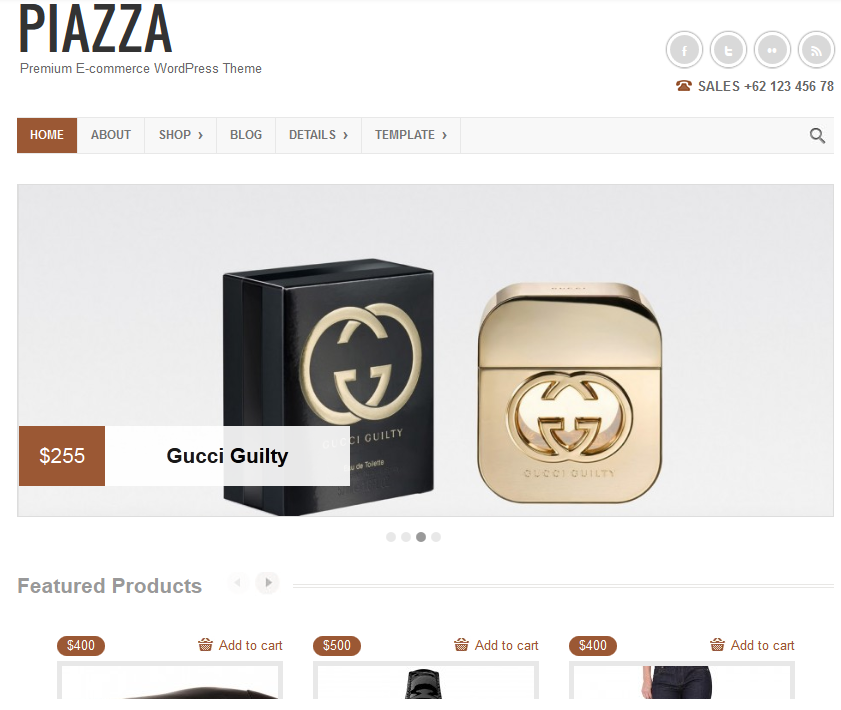The image size is (841, 710).
Task: Select the first slider dot
Action: [x=391, y=537]
